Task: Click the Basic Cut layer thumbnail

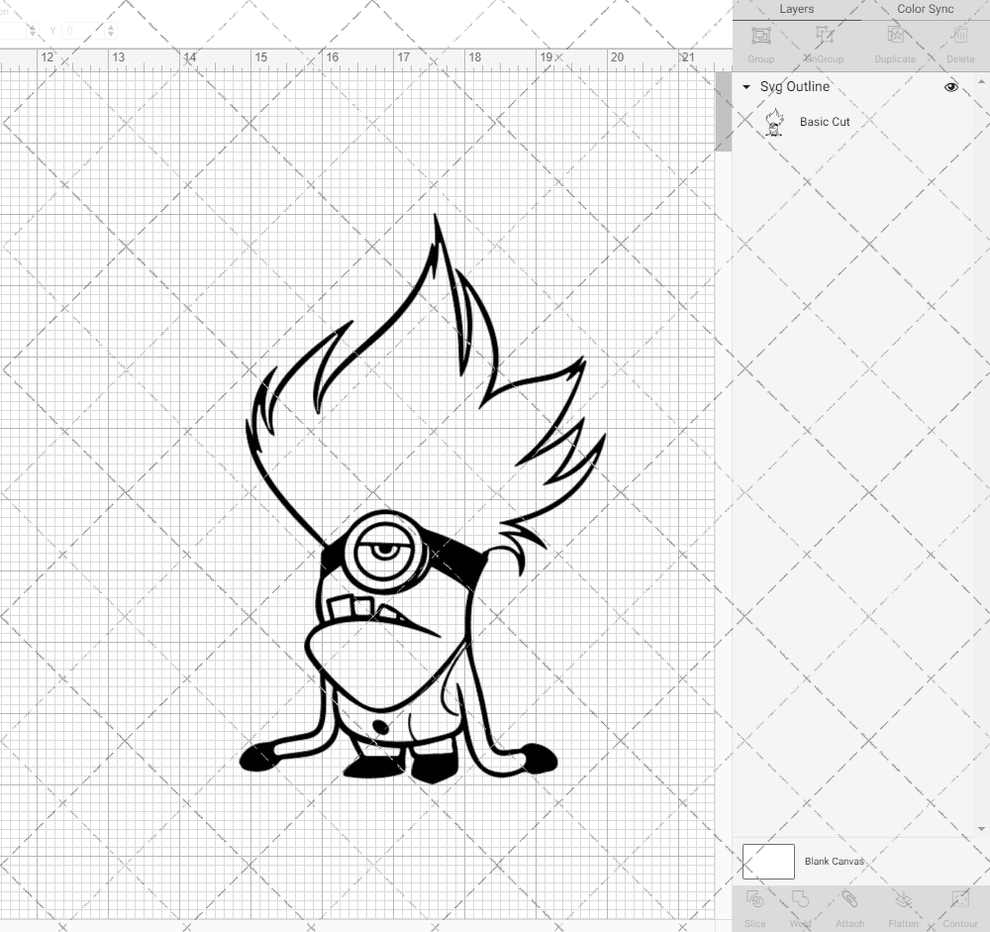Action: [774, 121]
